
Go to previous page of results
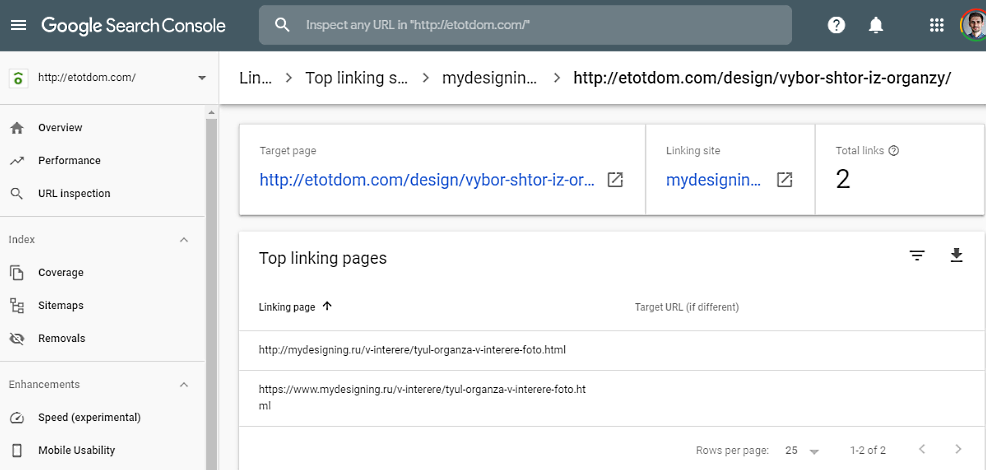[x=922, y=449]
